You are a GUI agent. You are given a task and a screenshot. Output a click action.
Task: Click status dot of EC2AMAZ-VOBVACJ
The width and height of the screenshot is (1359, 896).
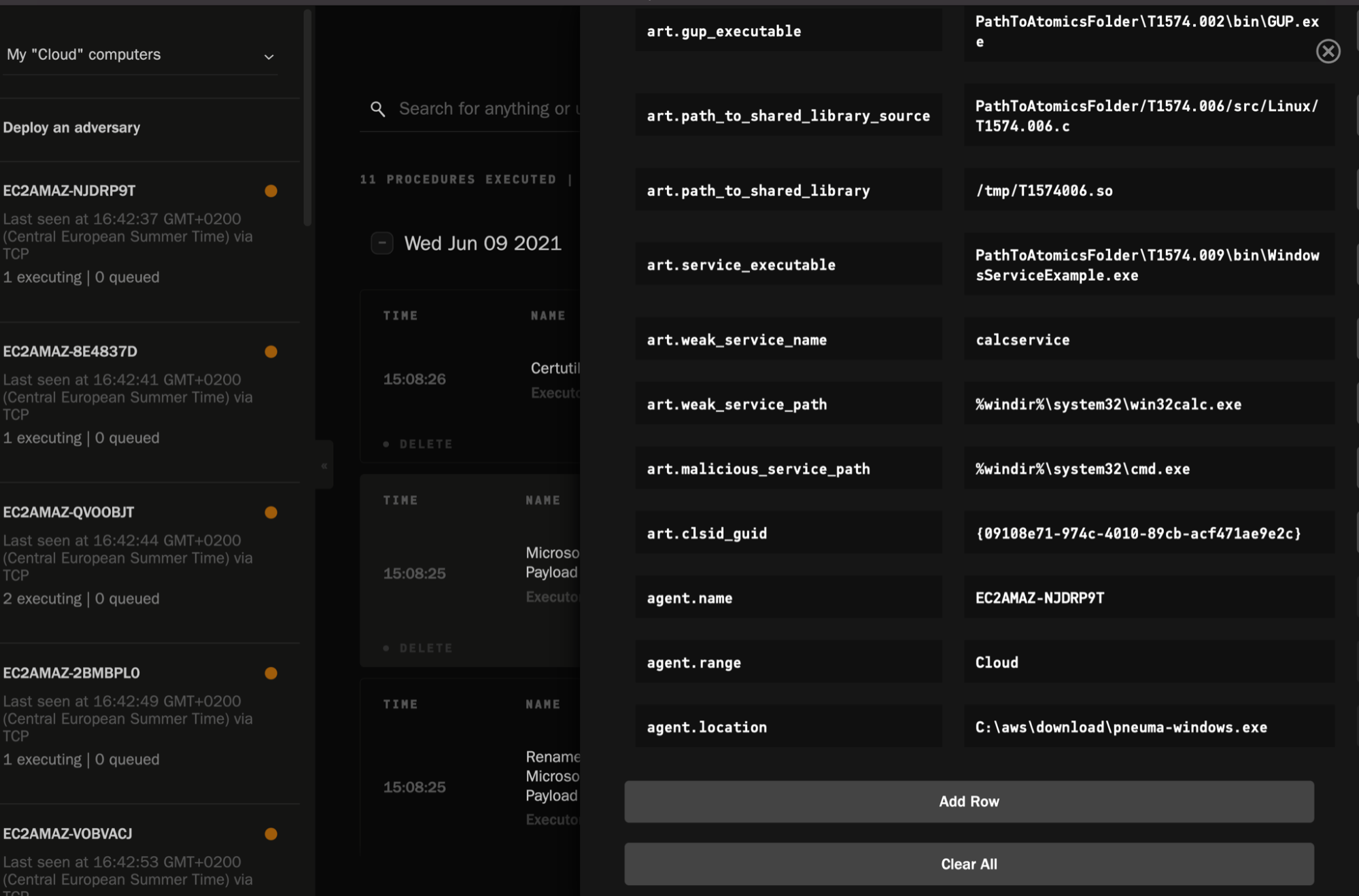tap(271, 833)
